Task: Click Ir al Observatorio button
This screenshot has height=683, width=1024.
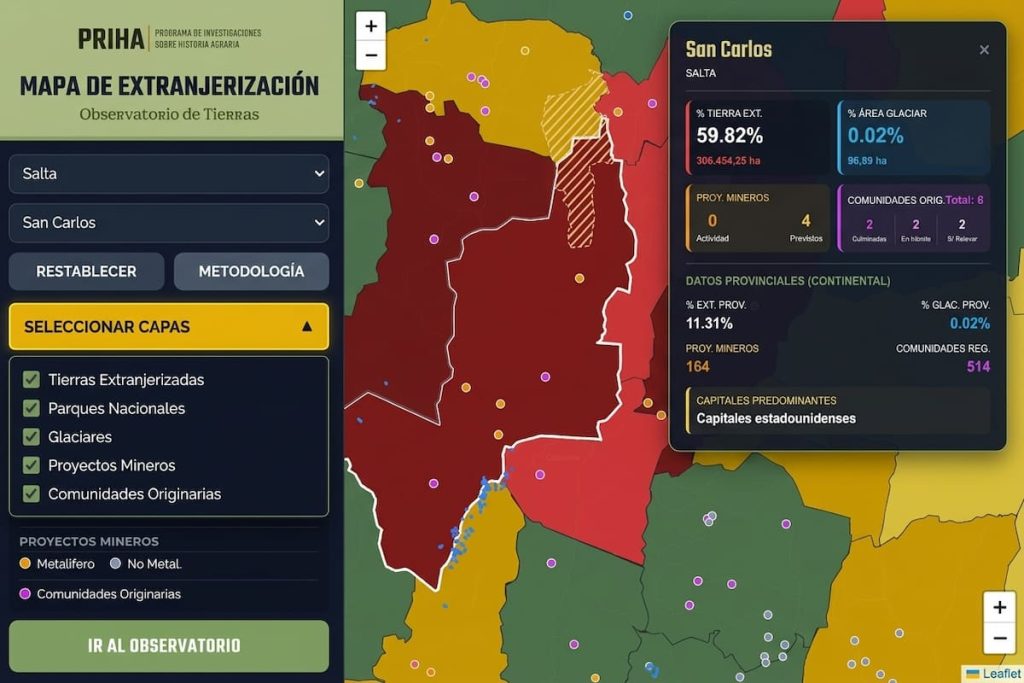Action: pos(169,646)
